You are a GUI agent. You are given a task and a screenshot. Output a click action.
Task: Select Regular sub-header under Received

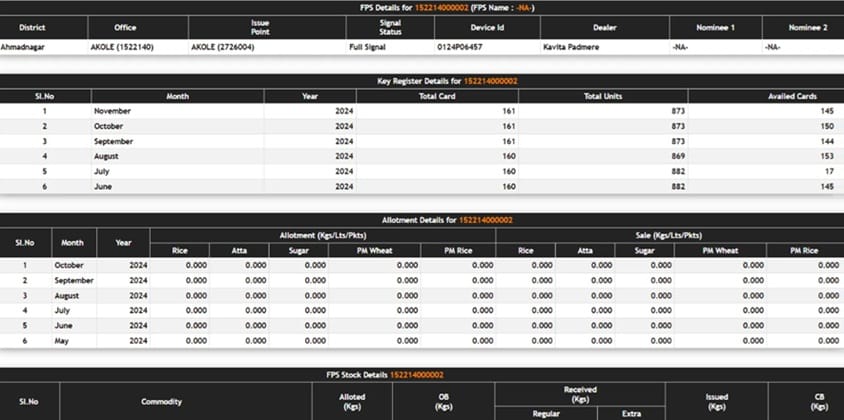point(546,414)
